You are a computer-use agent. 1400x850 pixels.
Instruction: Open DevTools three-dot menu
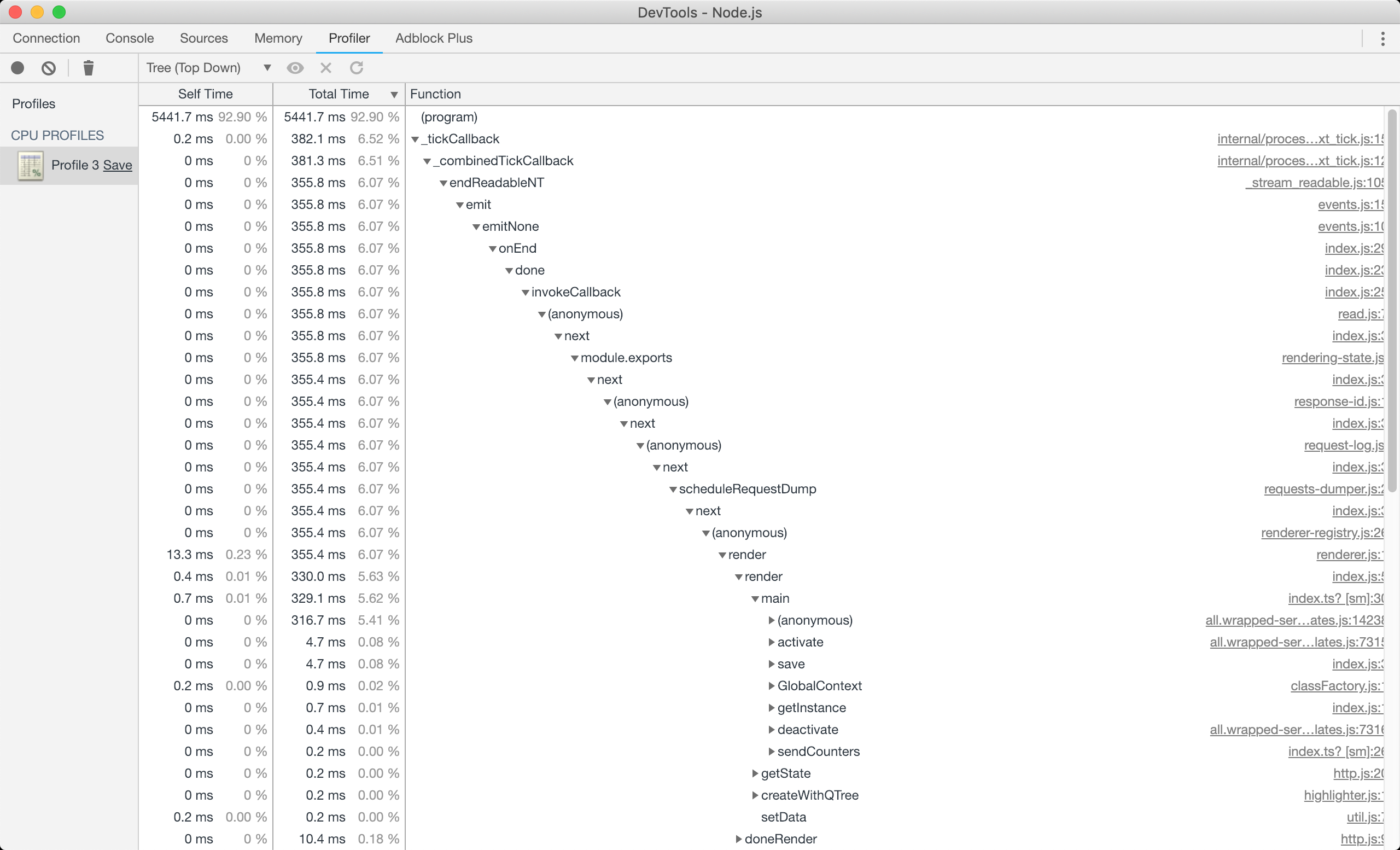pyautogui.click(x=1382, y=38)
